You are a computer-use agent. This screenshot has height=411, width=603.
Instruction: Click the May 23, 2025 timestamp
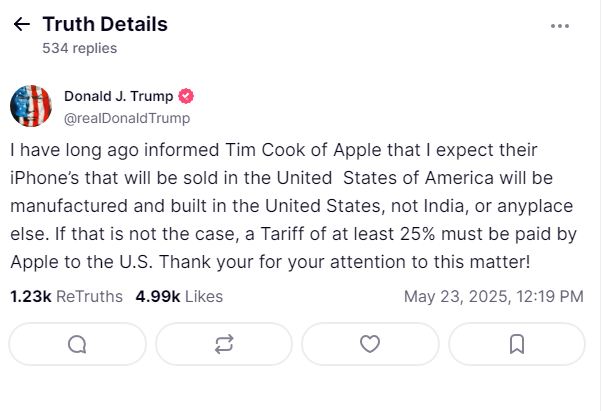(493, 296)
